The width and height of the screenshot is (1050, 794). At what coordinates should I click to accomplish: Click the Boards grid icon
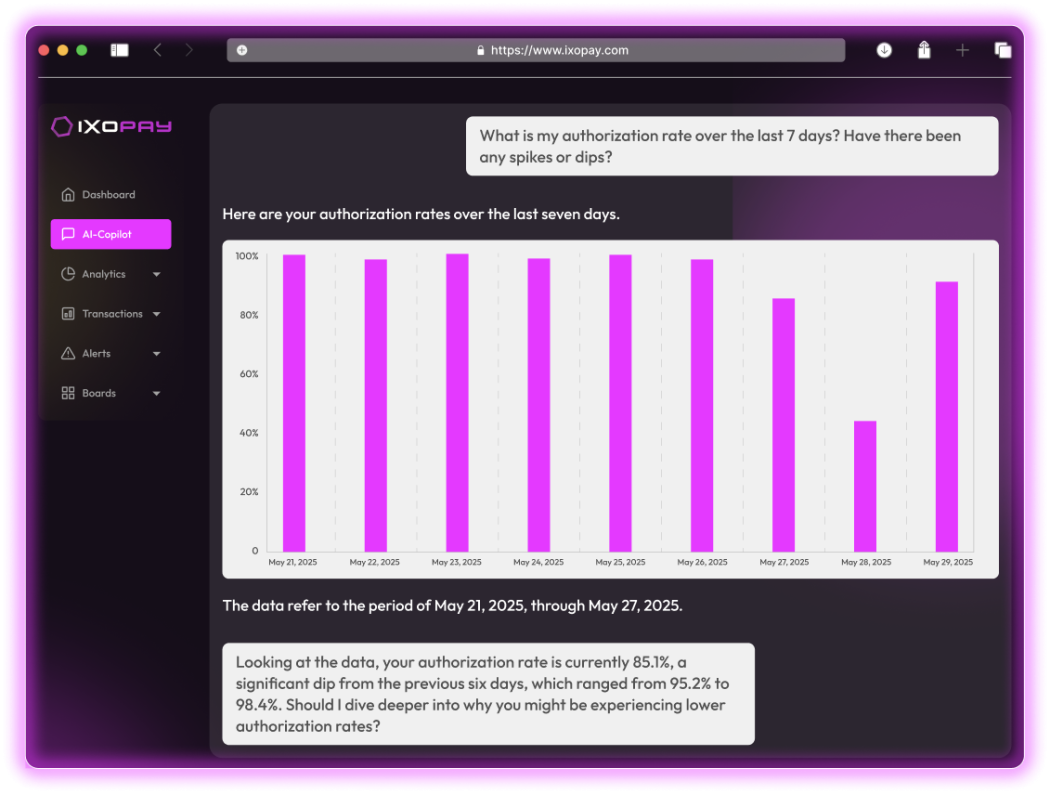point(68,393)
